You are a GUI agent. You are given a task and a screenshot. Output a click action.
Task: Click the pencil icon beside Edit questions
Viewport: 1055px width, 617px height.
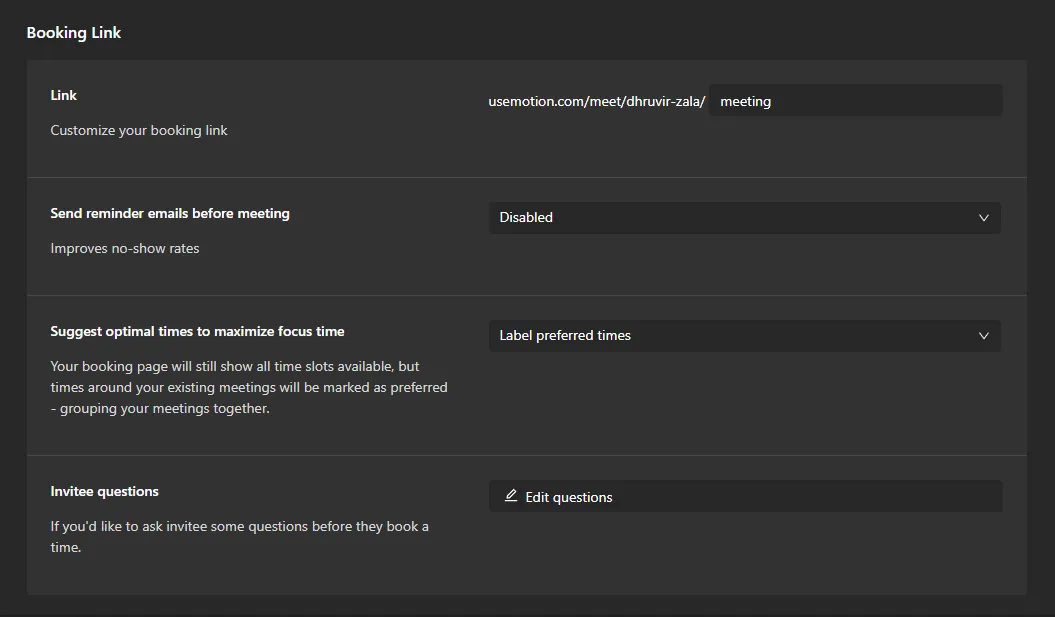tap(511, 496)
